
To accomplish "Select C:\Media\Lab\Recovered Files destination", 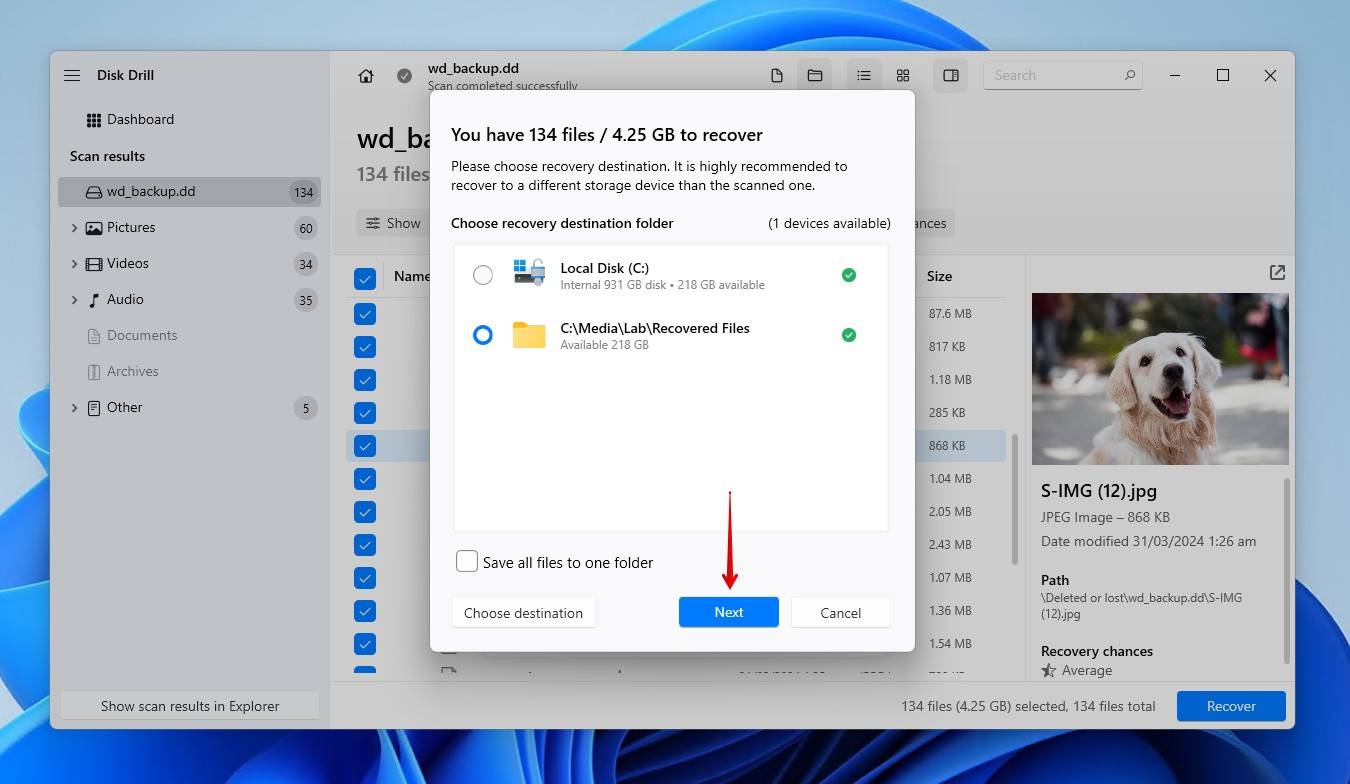I will tap(483, 335).
